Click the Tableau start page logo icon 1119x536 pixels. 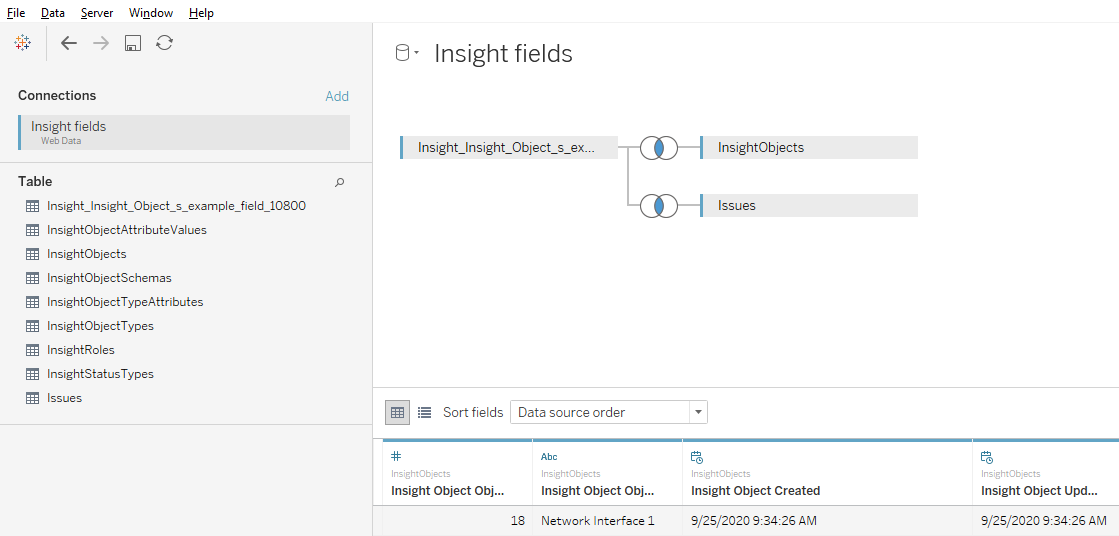coord(23,43)
